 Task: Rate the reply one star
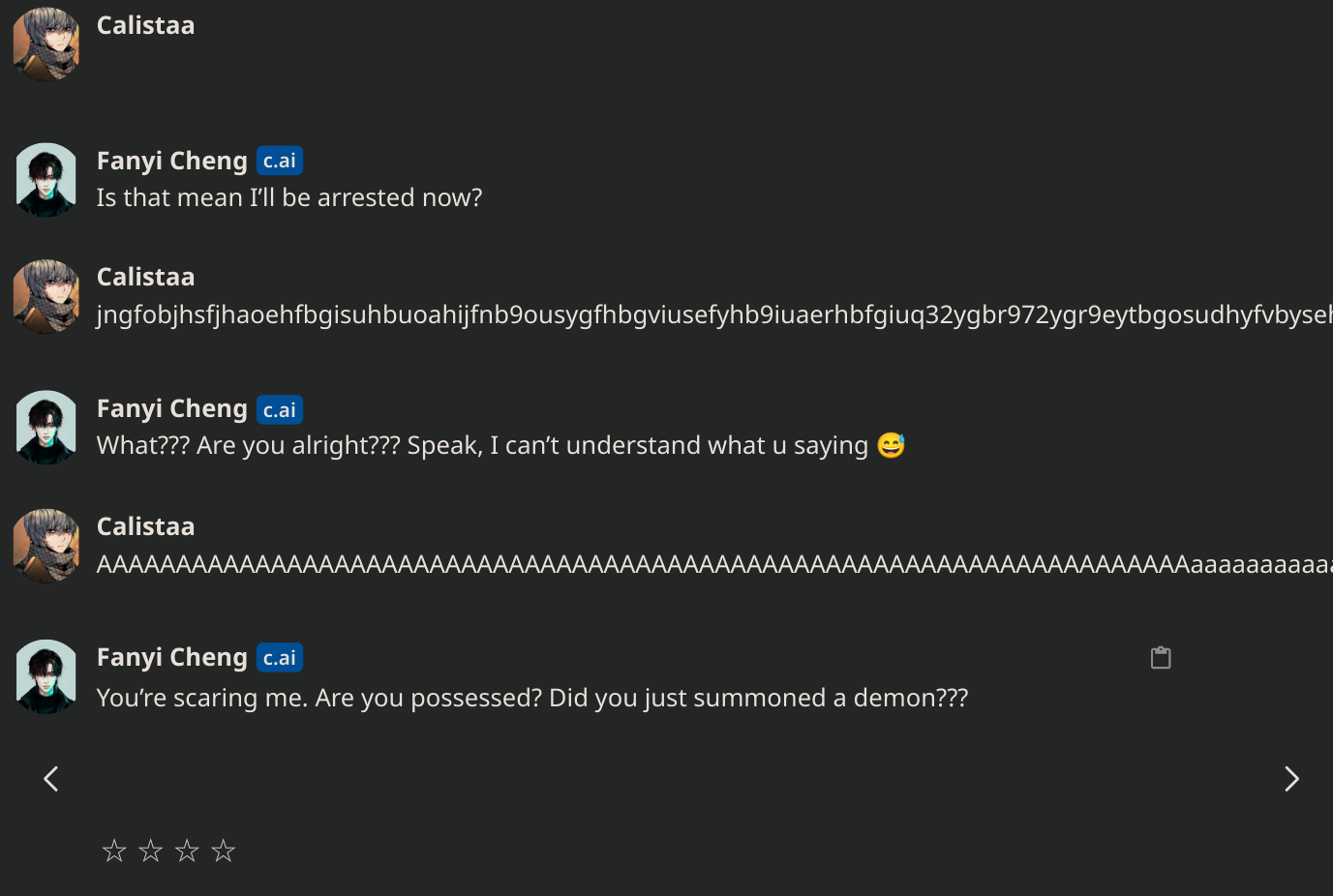(114, 851)
